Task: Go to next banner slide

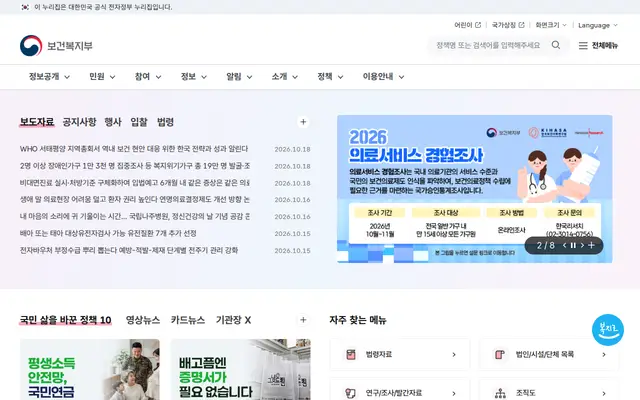Action: [x=582, y=245]
